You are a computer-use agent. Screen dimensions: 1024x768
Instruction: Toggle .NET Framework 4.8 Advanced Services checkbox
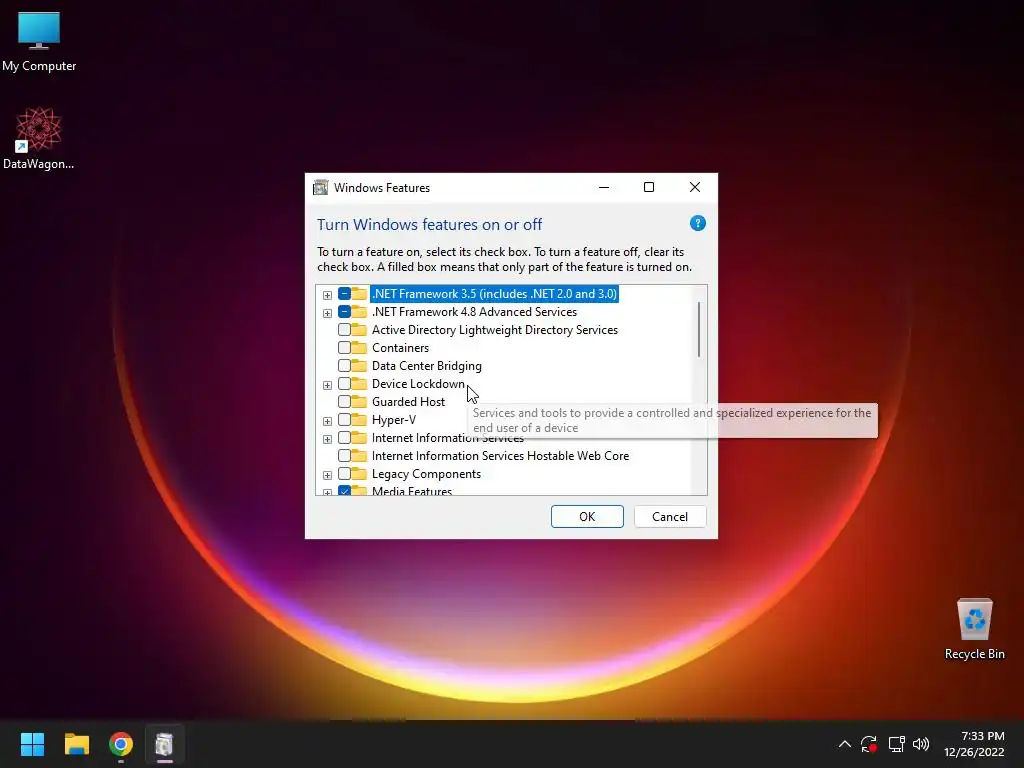[344, 312]
